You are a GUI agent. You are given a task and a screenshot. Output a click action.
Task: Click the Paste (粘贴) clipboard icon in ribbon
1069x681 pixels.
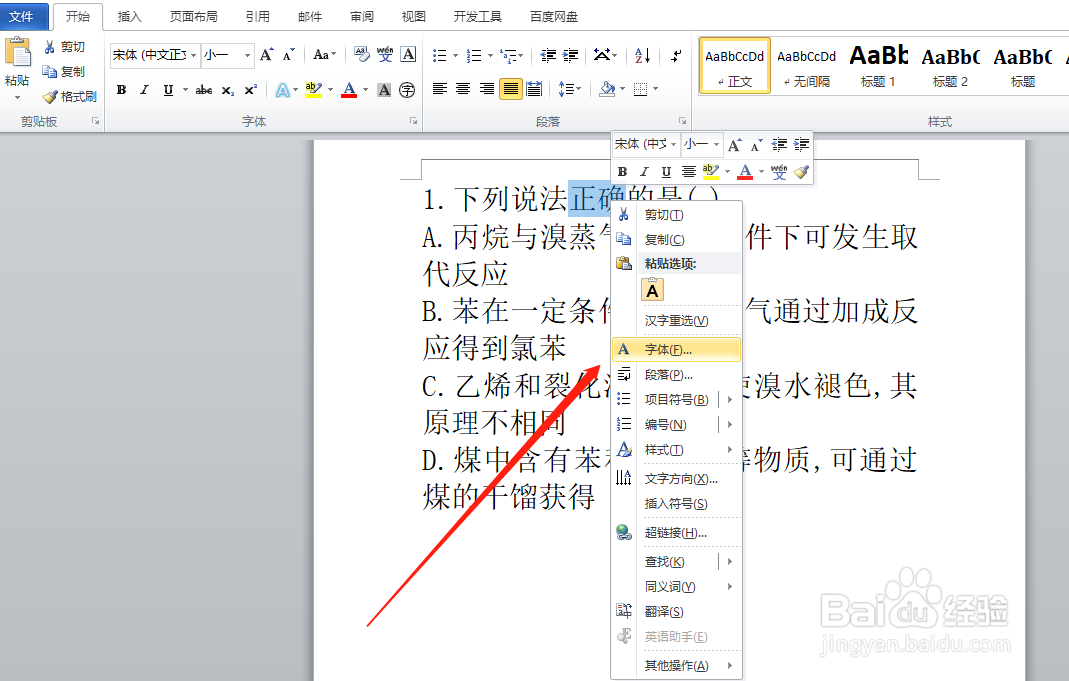(x=18, y=53)
